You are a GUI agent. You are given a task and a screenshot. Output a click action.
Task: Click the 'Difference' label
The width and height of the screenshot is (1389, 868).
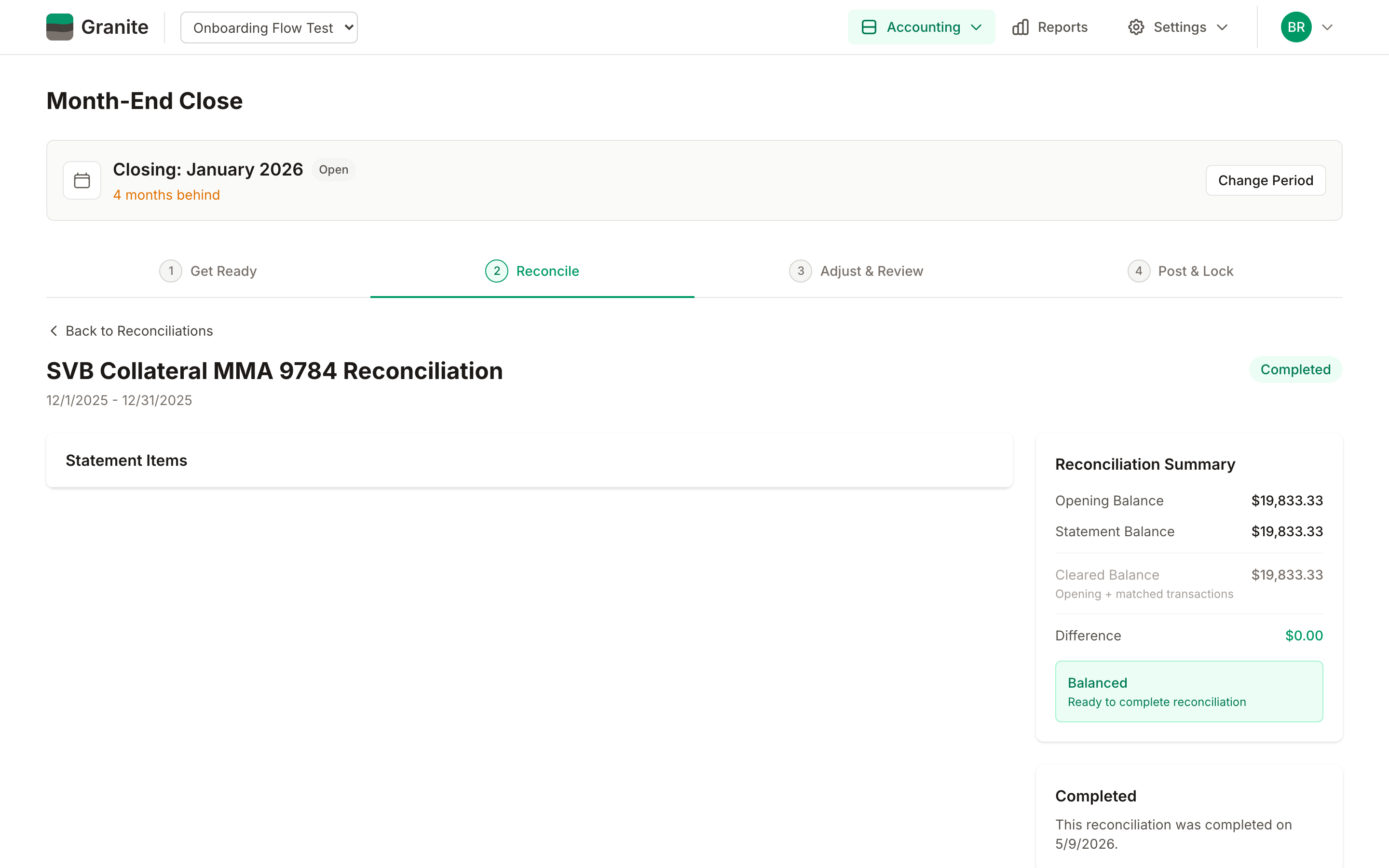(1088, 636)
